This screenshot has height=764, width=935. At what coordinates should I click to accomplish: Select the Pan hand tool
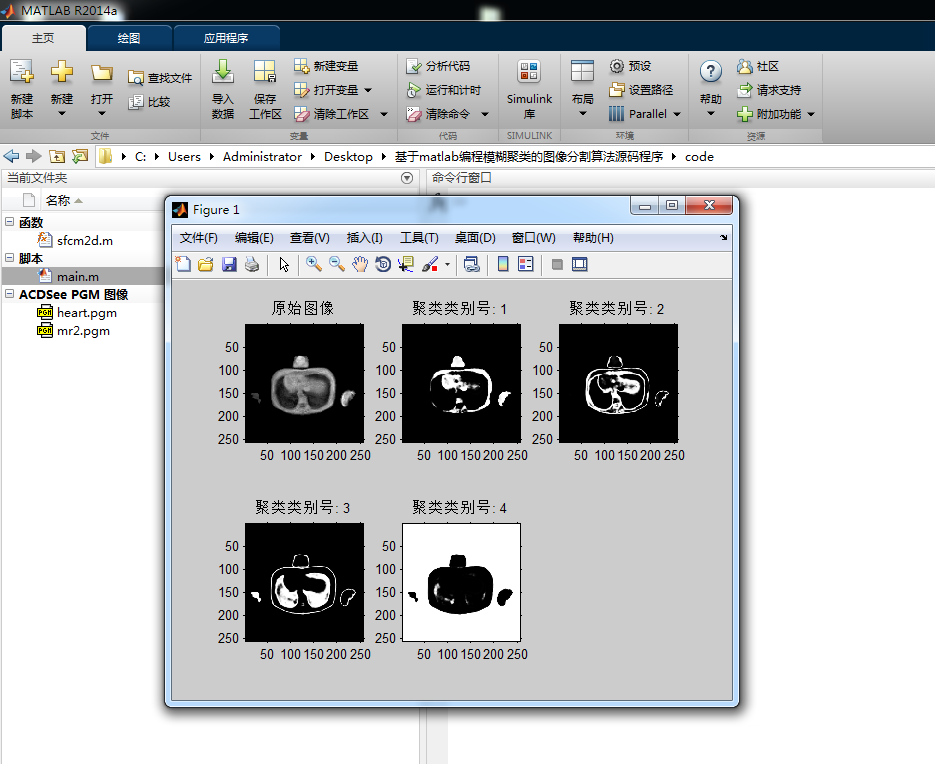[x=360, y=264]
